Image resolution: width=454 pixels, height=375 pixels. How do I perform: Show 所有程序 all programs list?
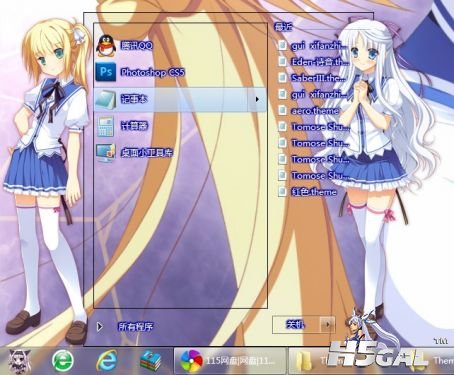(x=126, y=326)
